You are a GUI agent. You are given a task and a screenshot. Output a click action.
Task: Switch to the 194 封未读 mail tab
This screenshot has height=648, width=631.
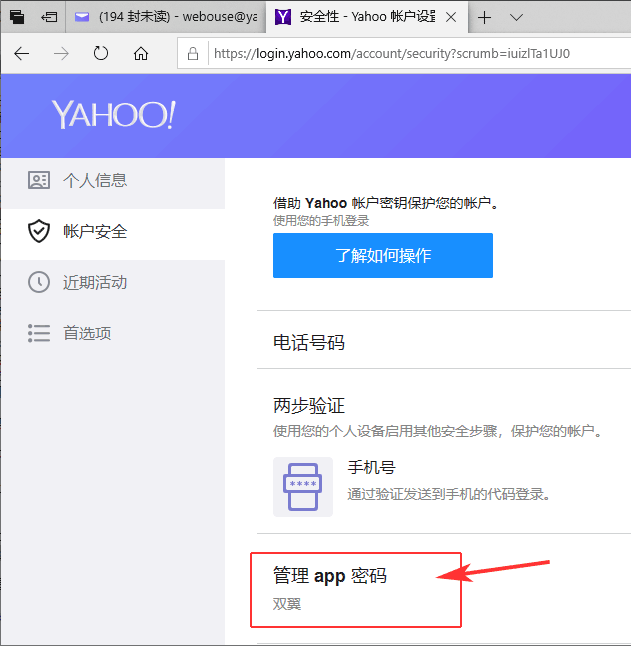[166, 17]
